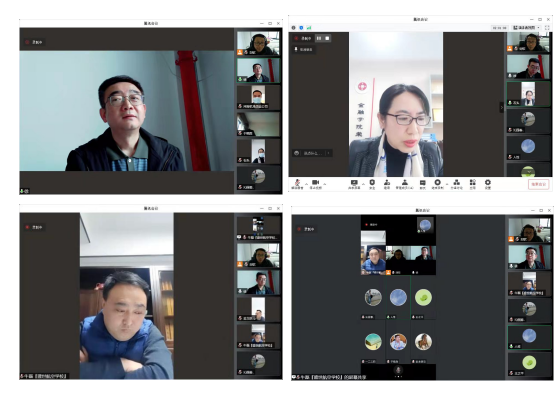Expand the arrow beside the microphone button
The height and width of the screenshot is (408, 554).
[306, 184]
